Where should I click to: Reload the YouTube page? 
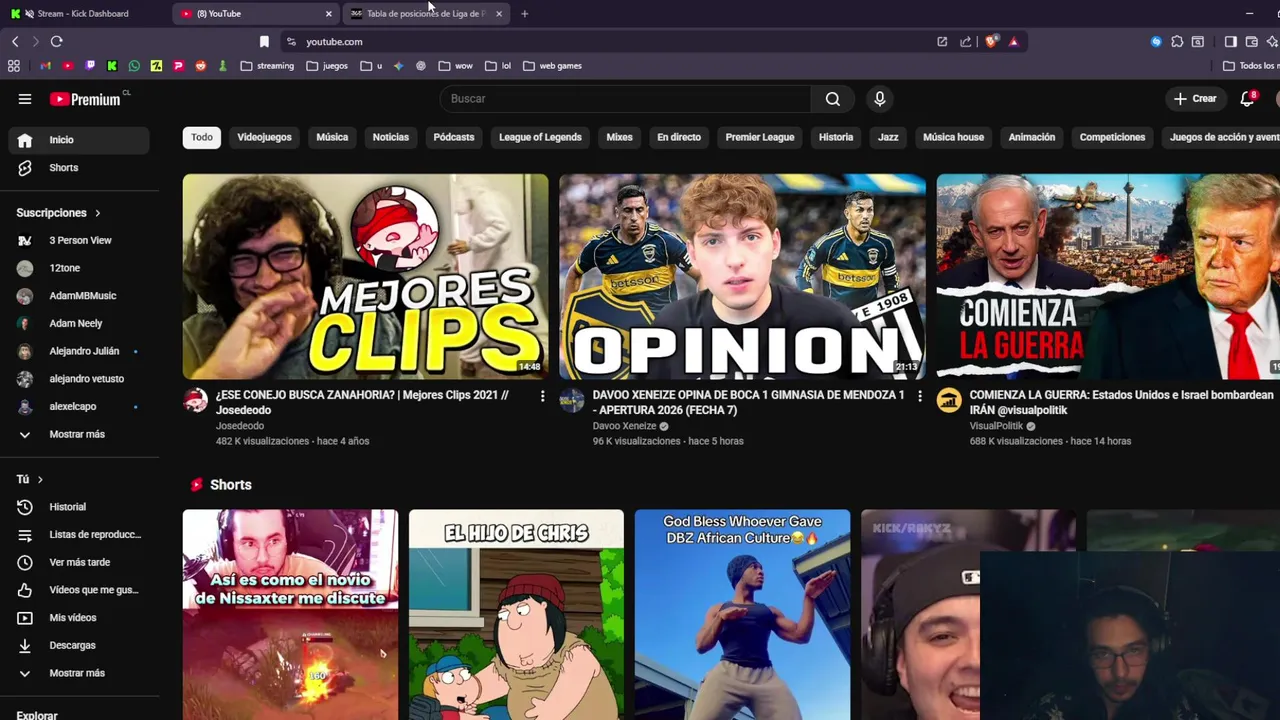tap(56, 42)
